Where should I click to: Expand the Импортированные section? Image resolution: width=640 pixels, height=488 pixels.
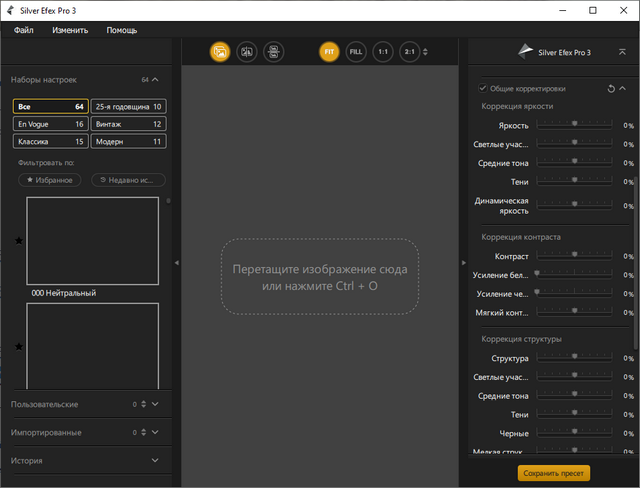(x=155, y=433)
